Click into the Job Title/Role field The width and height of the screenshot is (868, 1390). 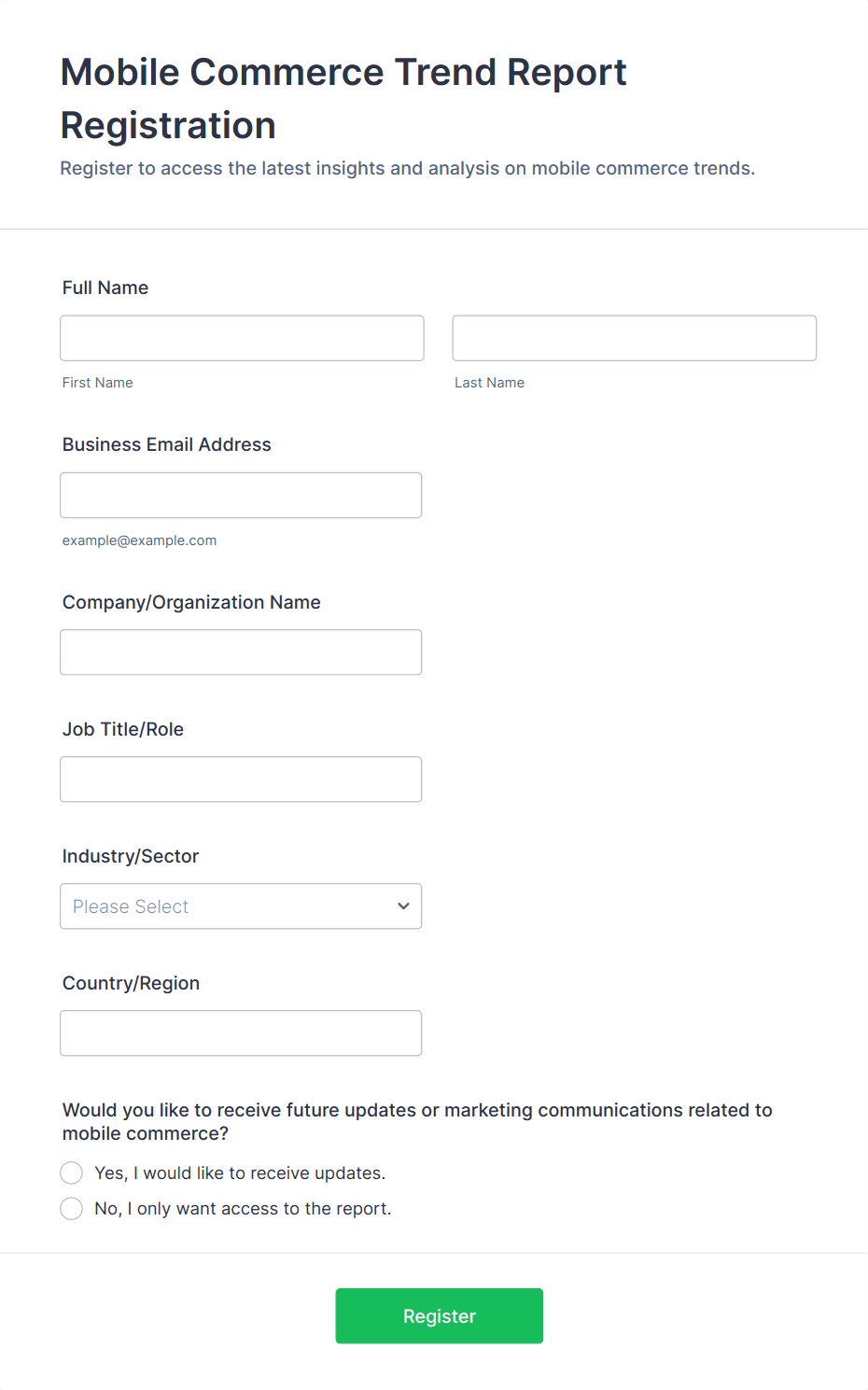(x=241, y=779)
